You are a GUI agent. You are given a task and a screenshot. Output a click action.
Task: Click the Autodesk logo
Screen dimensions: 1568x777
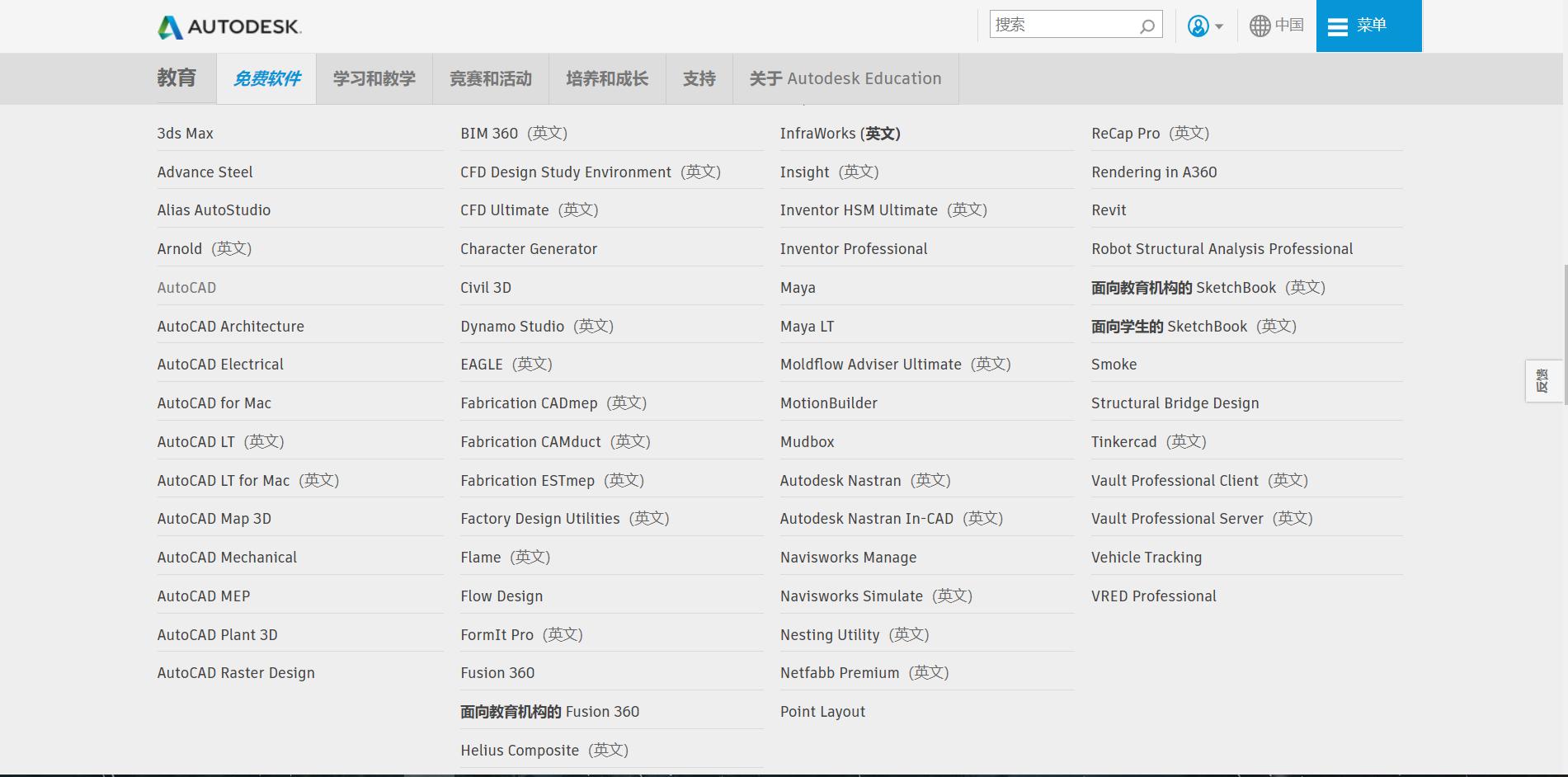click(228, 25)
